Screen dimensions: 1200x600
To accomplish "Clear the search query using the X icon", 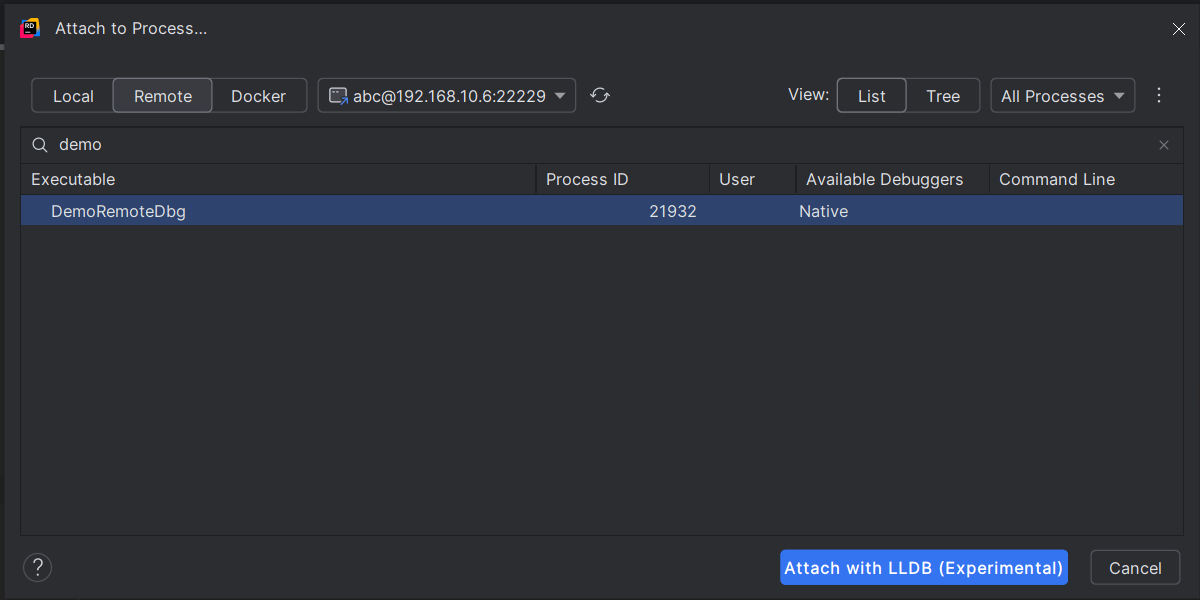I will [1164, 144].
